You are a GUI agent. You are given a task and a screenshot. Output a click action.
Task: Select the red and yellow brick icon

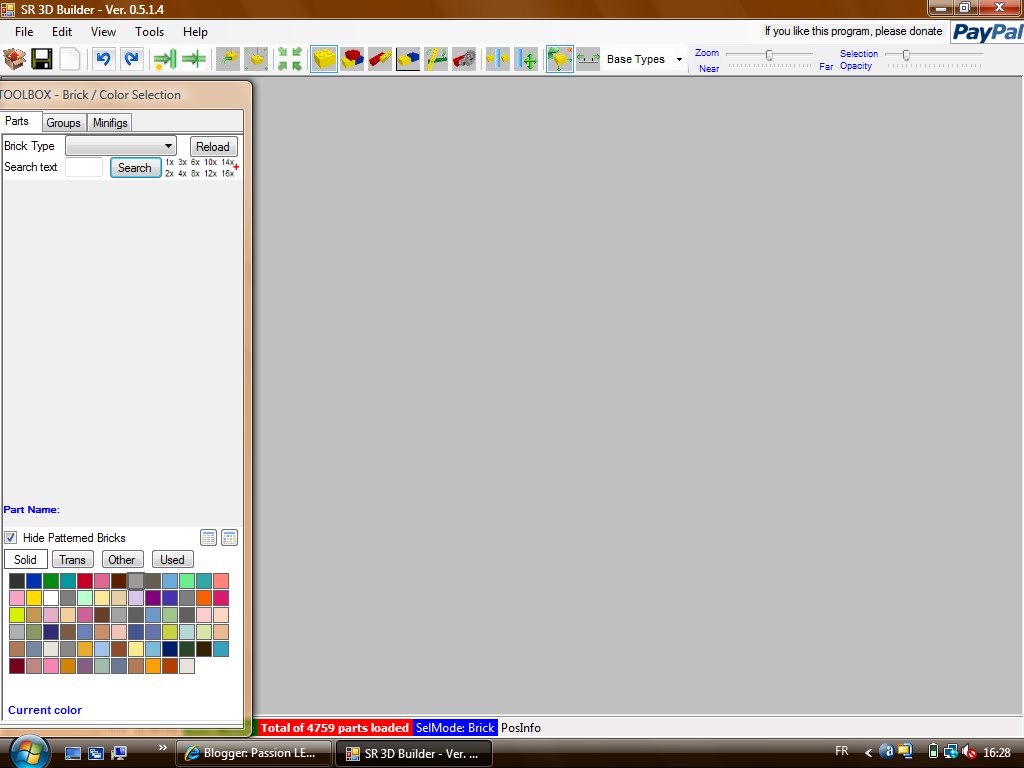pyautogui.click(x=380, y=59)
